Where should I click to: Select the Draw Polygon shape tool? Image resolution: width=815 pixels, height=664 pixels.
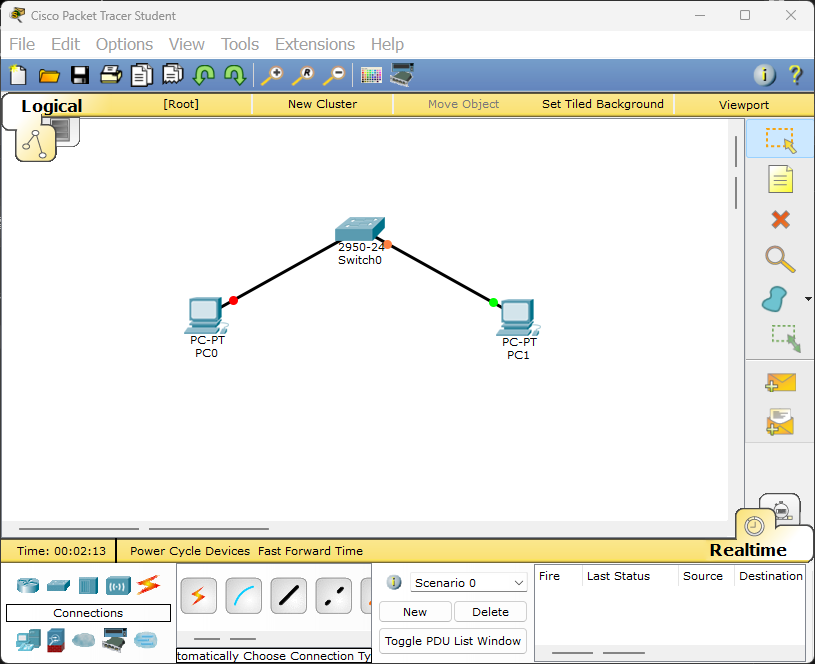[774, 299]
